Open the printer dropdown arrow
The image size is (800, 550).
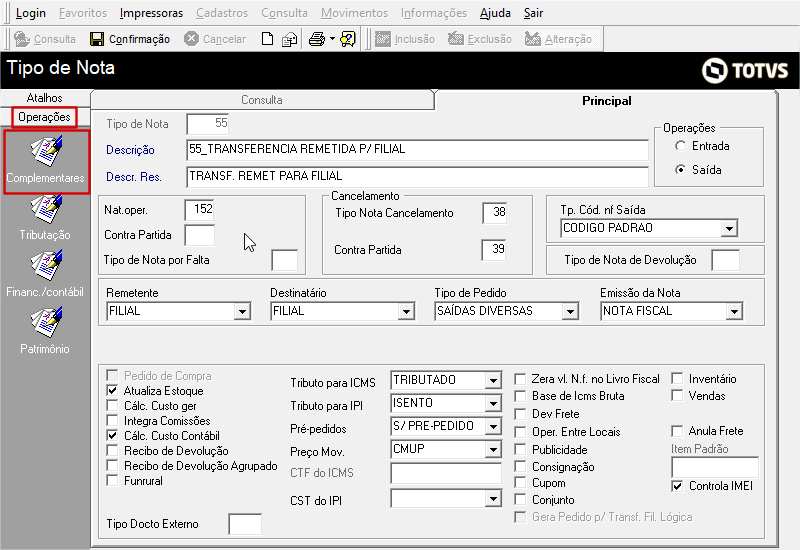[332, 39]
